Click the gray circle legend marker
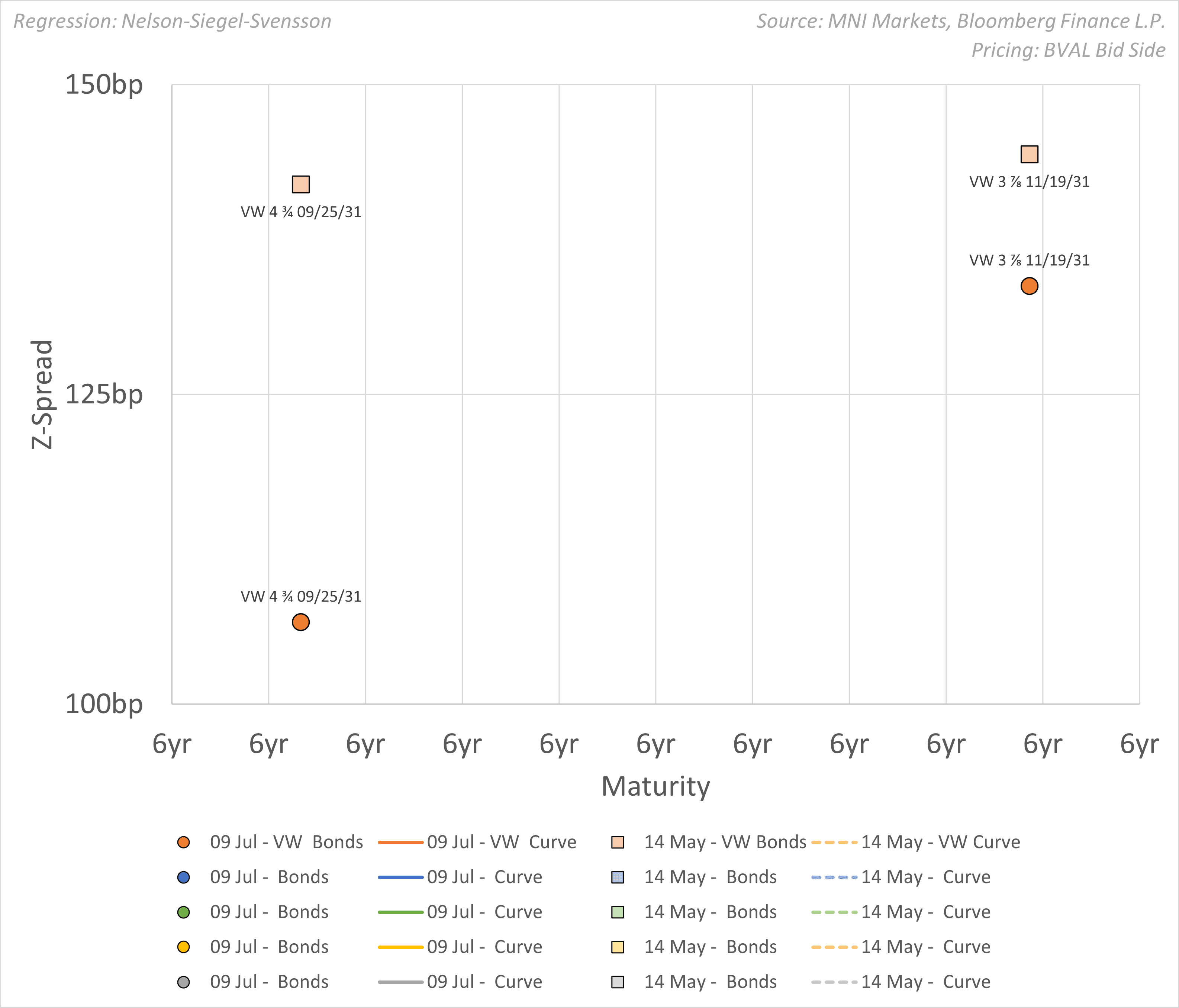The image size is (1179, 1008). [183, 982]
